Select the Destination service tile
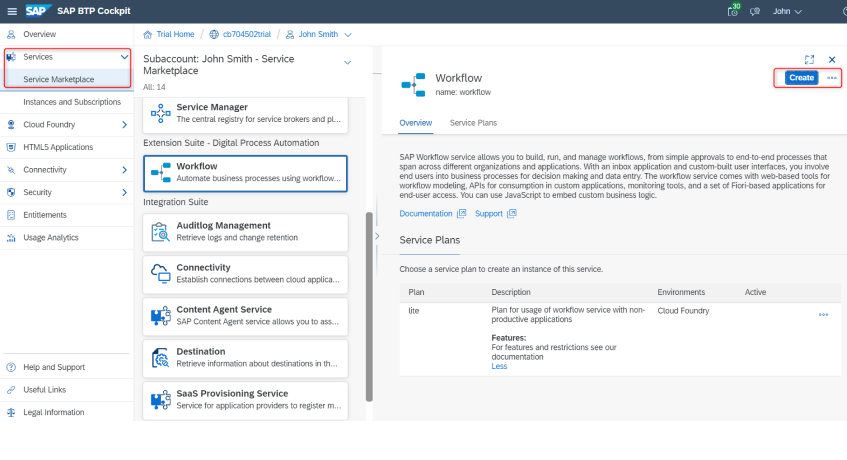847x460 pixels. (246, 358)
